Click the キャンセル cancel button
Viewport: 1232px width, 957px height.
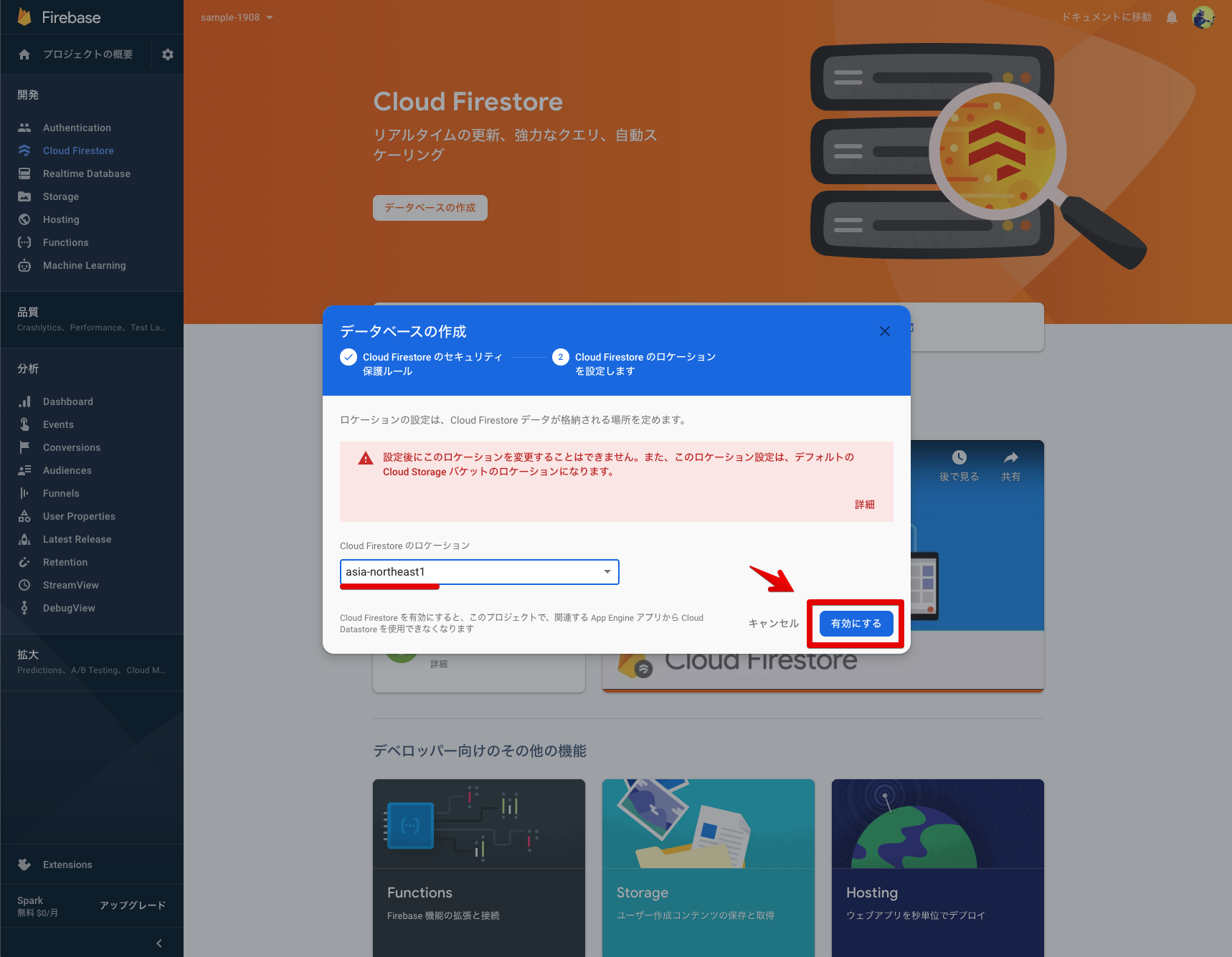[x=773, y=624]
